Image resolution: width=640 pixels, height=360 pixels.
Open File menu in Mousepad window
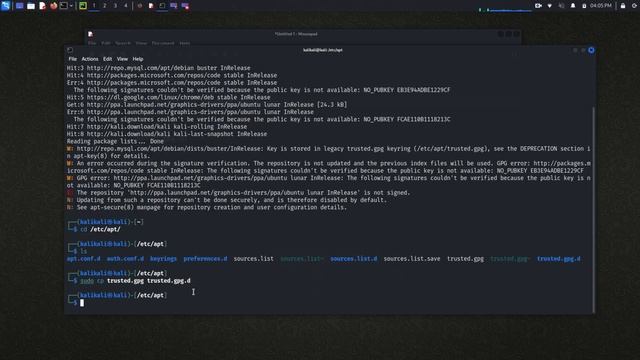[x=92, y=43]
